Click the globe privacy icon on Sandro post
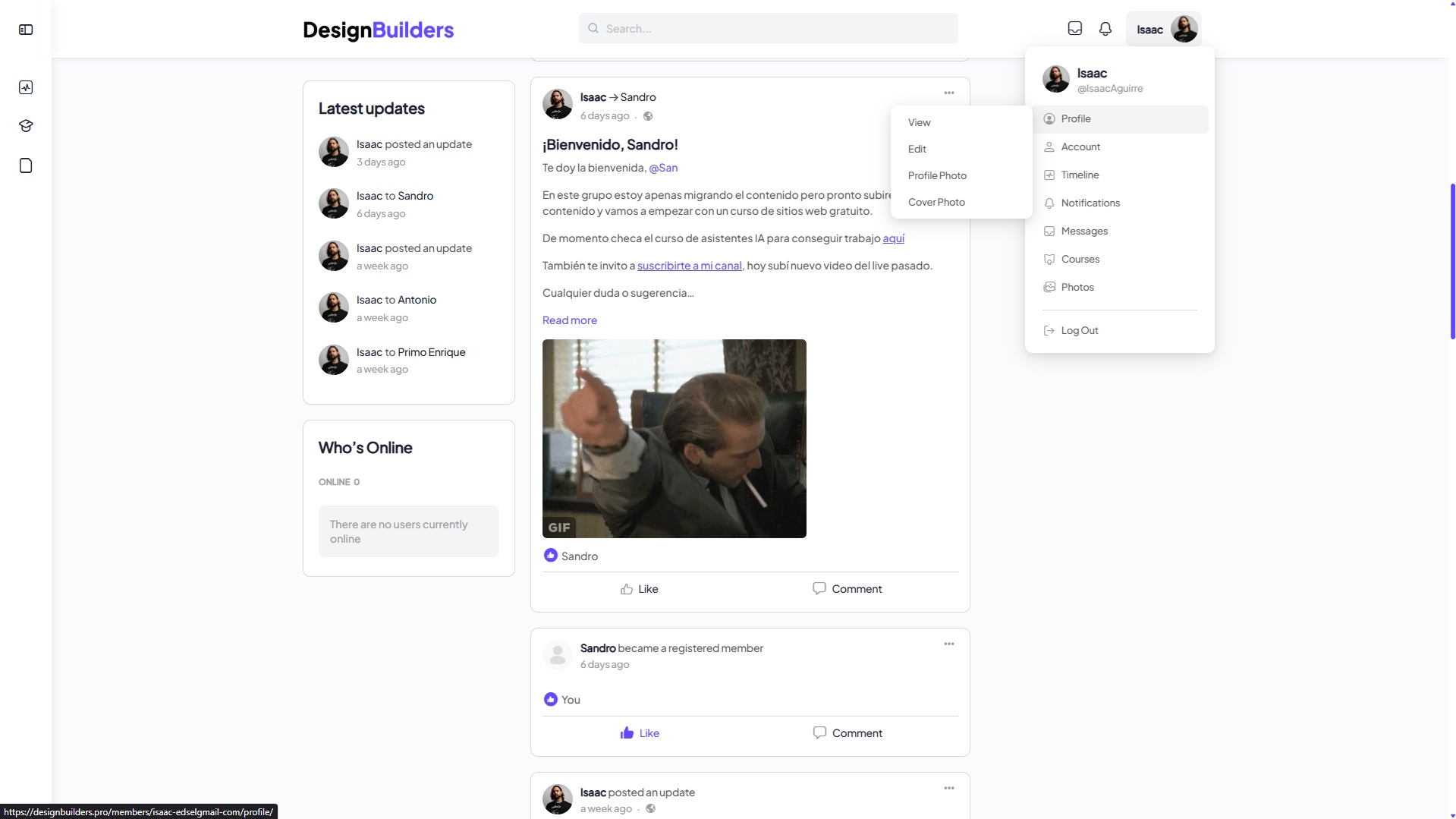 [x=648, y=116]
